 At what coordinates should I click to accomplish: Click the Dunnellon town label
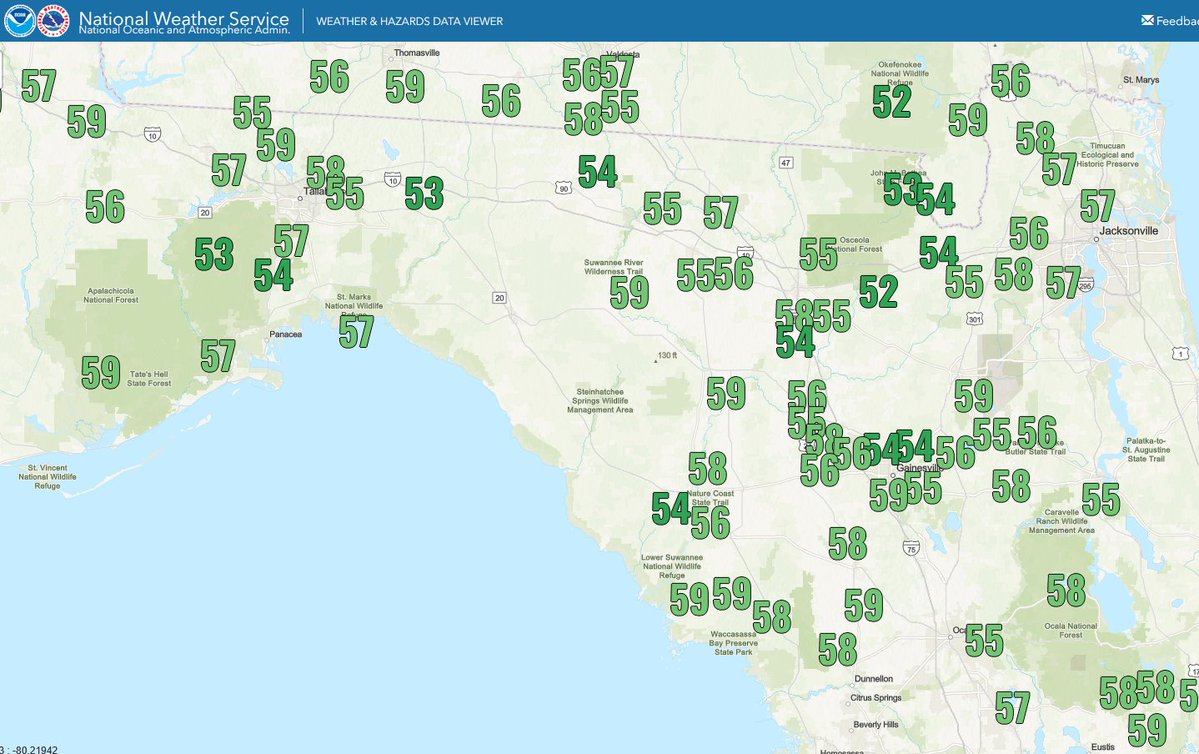point(873,679)
